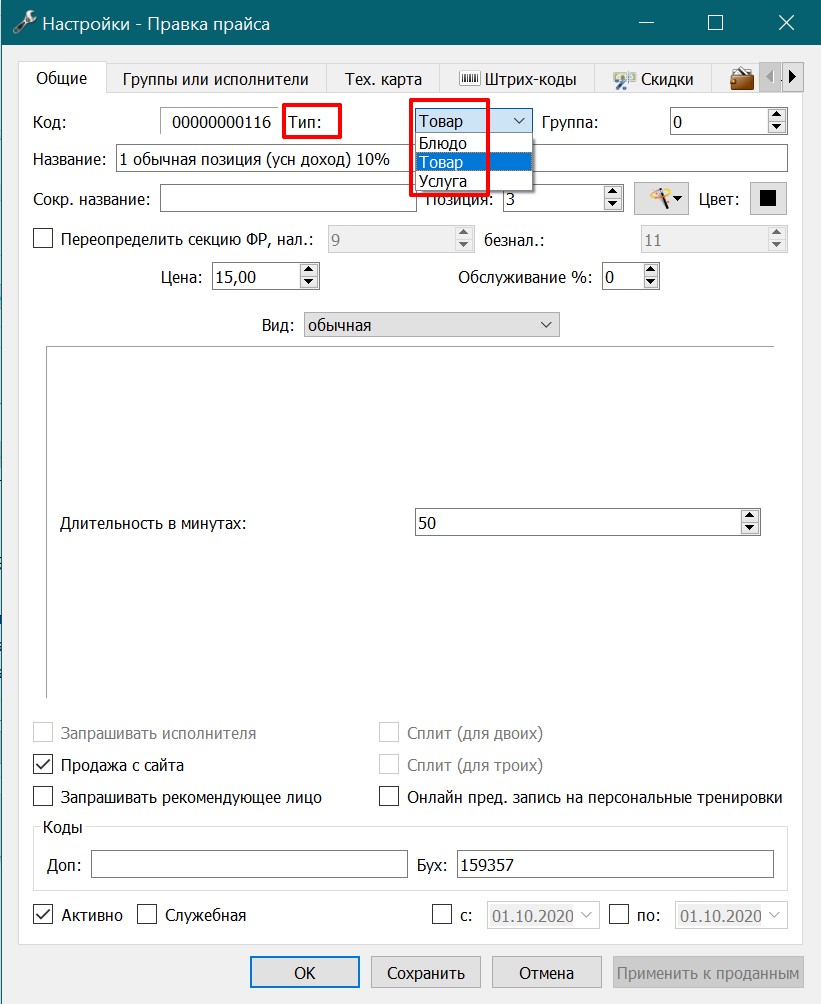Increase the Позиция value with up arrow
Screen dimensions: 821x1004
(x=613, y=192)
